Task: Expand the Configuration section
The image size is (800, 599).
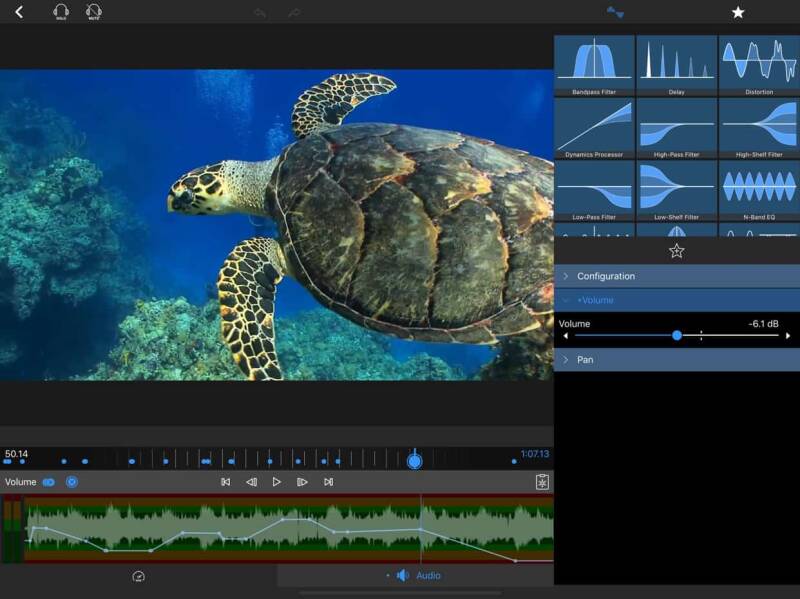Action: click(x=677, y=276)
